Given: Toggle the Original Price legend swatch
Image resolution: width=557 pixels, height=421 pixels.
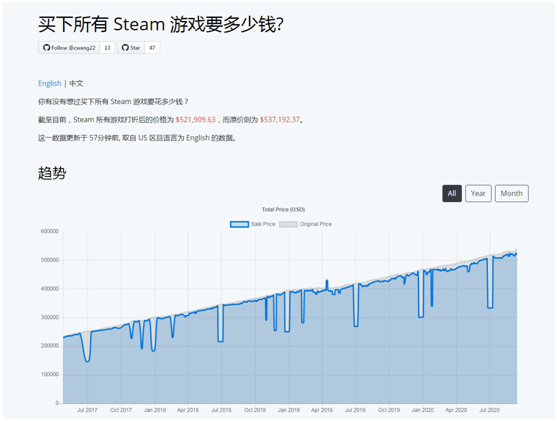Looking at the screenshot, I should pos(288,224).
